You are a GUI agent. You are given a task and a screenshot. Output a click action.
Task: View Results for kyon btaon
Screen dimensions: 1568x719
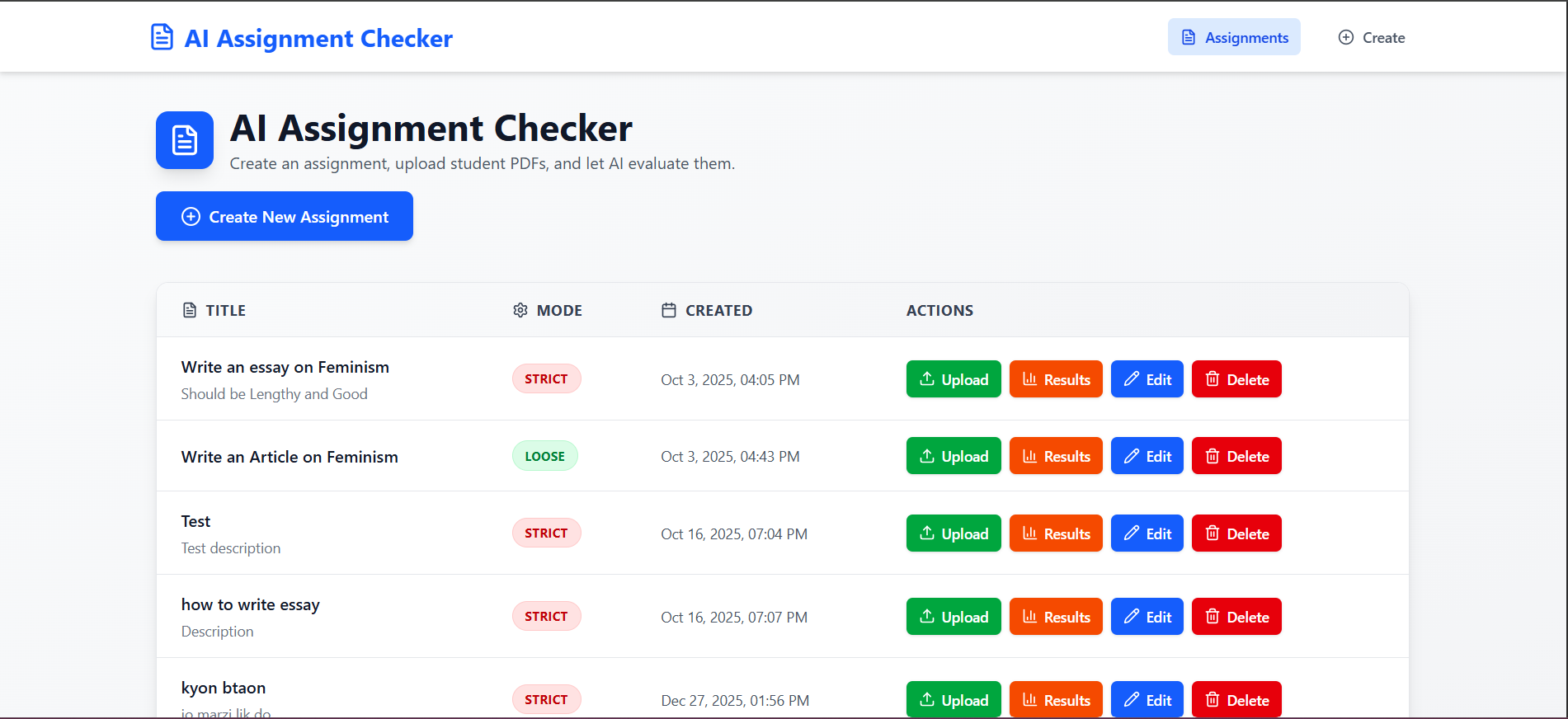click(1056, 699)
